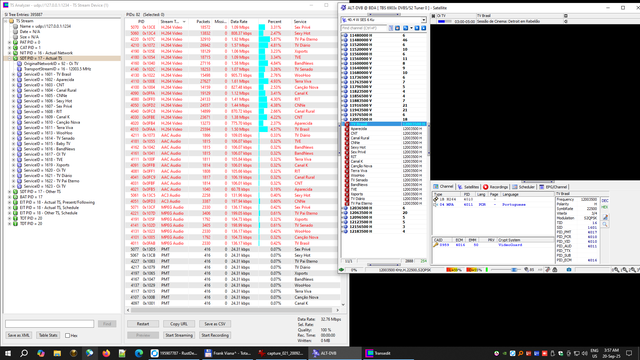This screenshot has height=360, width=640.
Task: Click the DEC display toggle in channel info
Action: tap(605, 200)
